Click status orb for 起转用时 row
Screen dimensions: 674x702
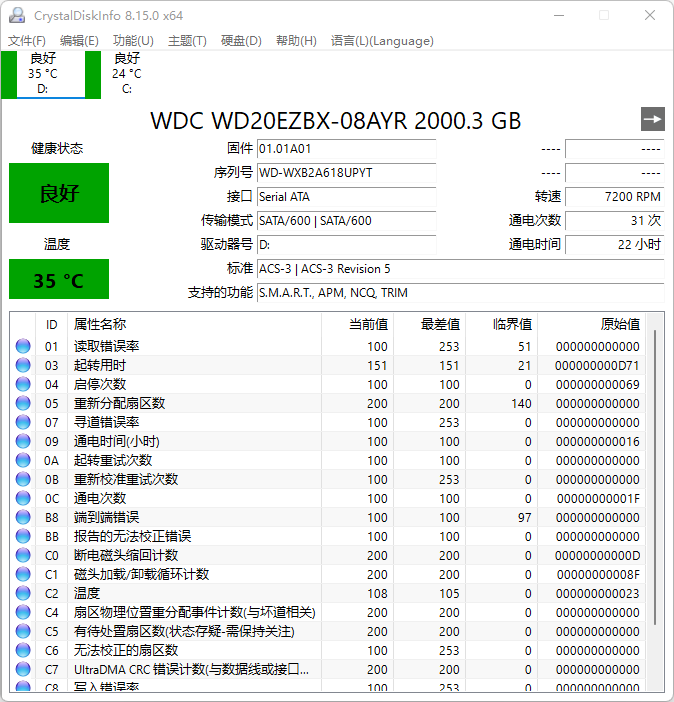pos(23,365)
